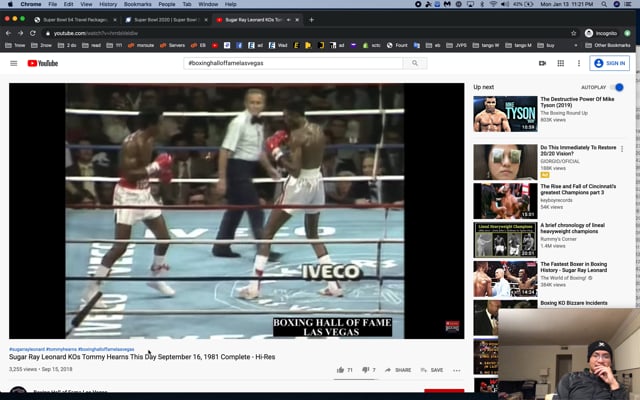Switch to the Super Bowl 54 Travel Packages tab
640x400 pixels.
[75, 19]
